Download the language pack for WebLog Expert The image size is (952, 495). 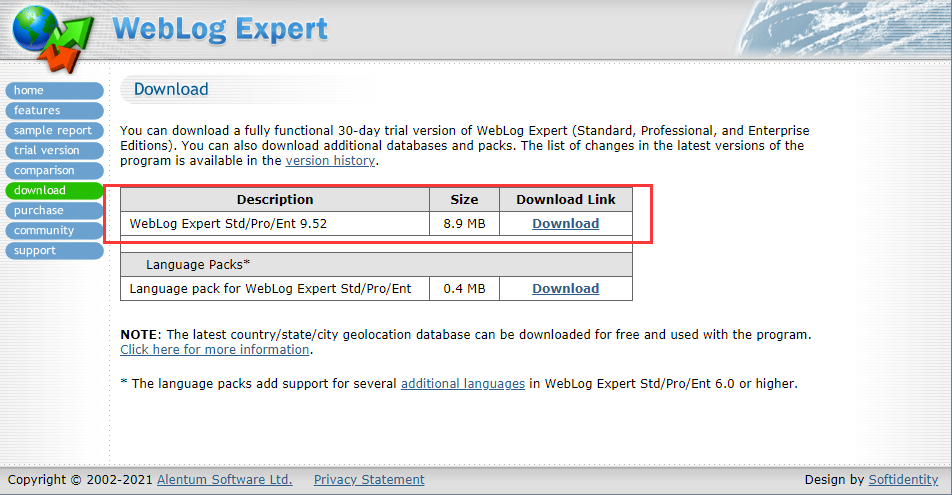point(565,289)
